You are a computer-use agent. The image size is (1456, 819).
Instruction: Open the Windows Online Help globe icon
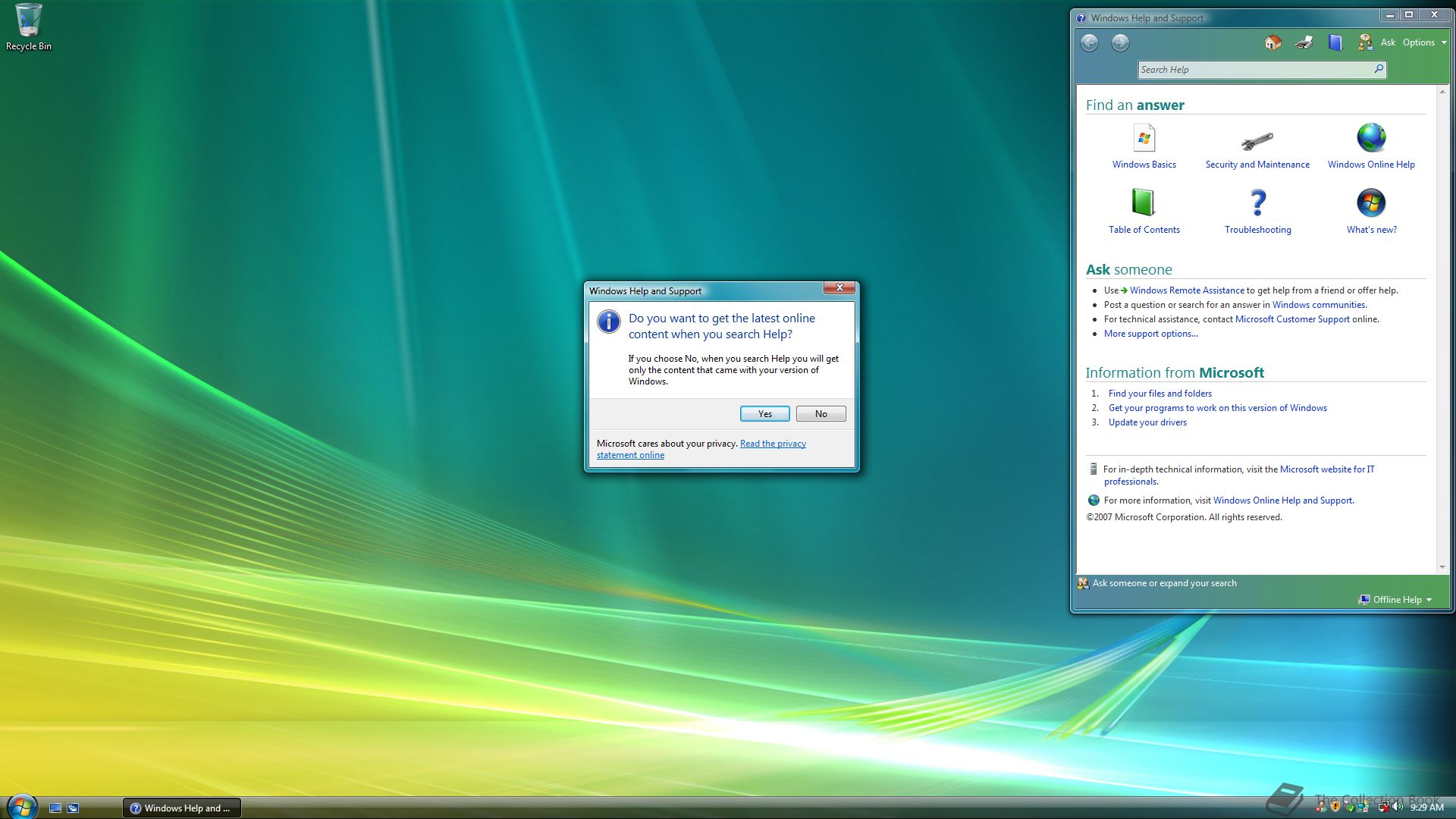click(1371, 138)
